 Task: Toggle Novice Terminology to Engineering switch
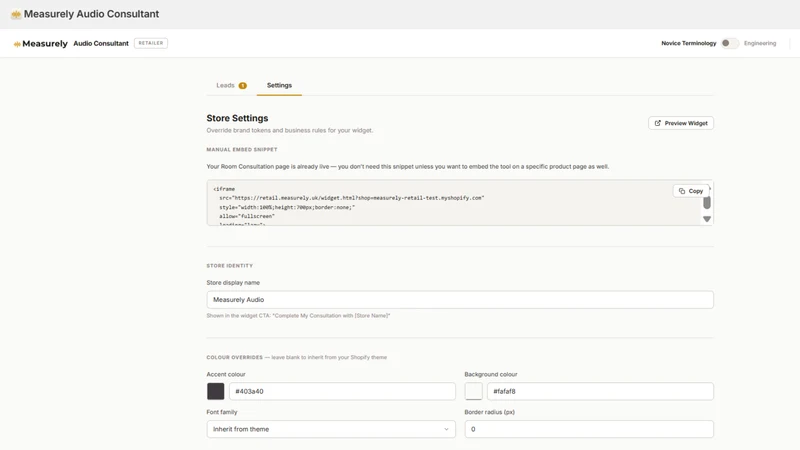pos(729,43)
